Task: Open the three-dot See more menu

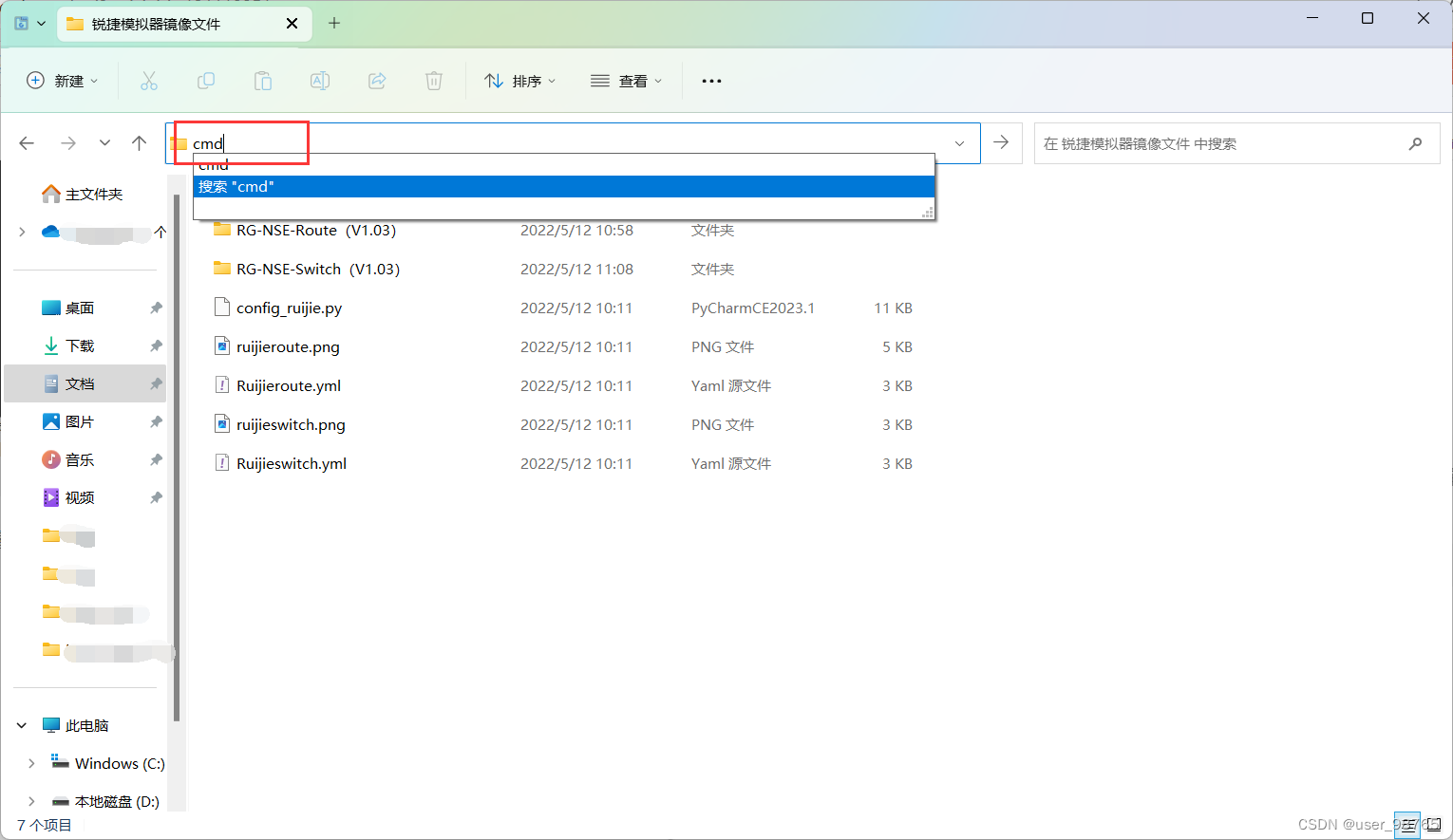Action: pyautogui.click(x=711, y=81)
